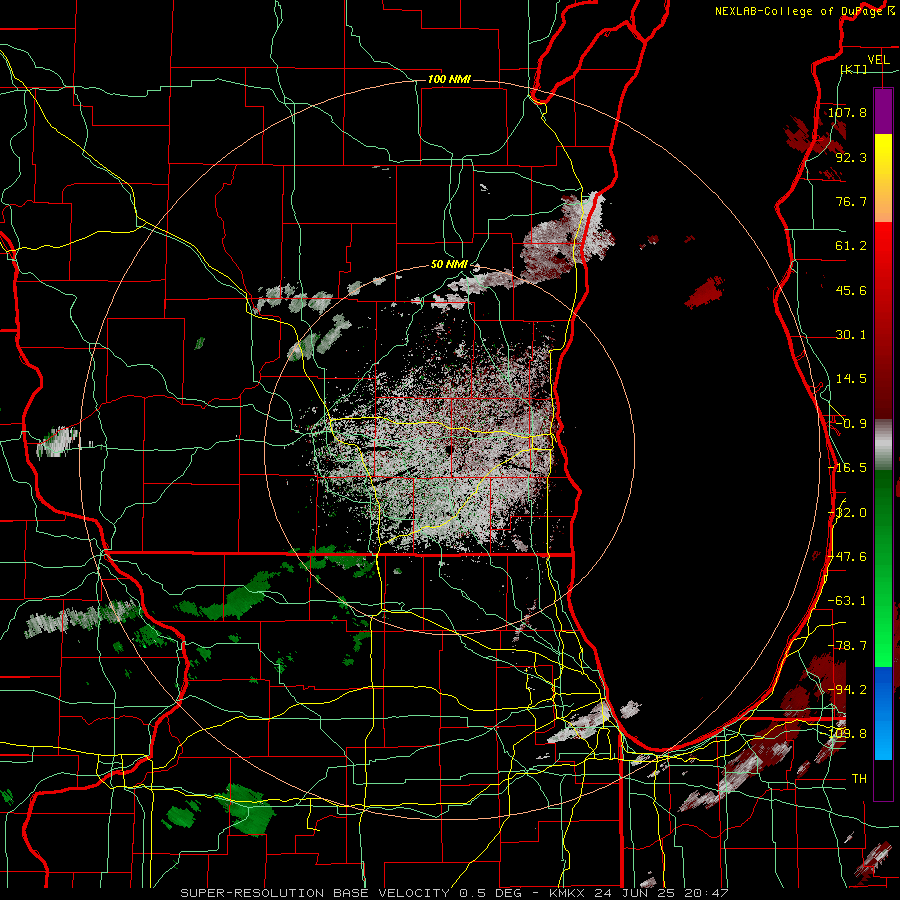900x900 pixels.
Task: Click the 100 NMI range ring label
Action: tap(449, 79)
